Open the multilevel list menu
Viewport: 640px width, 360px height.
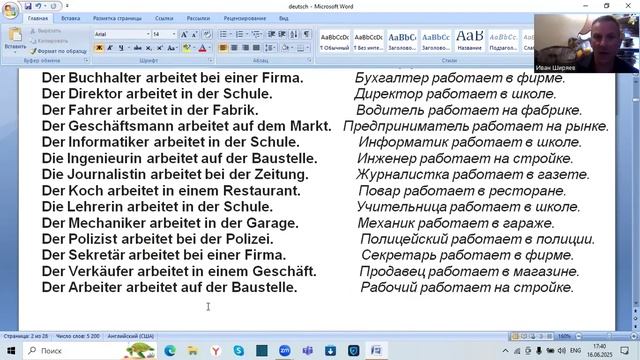click(256, 34)
